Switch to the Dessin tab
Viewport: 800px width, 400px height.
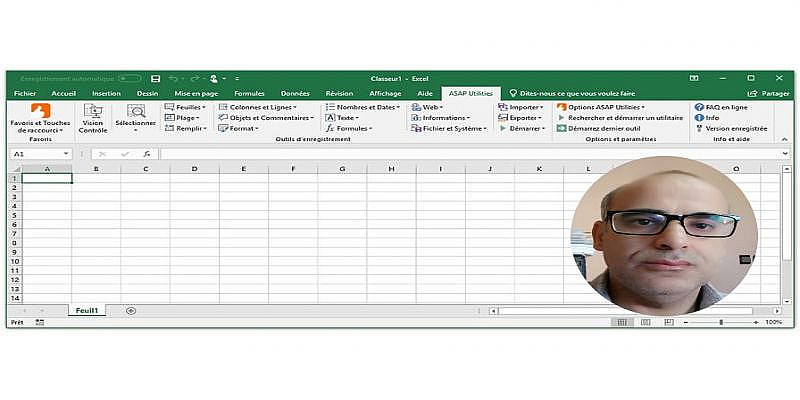tap(147, 93)
